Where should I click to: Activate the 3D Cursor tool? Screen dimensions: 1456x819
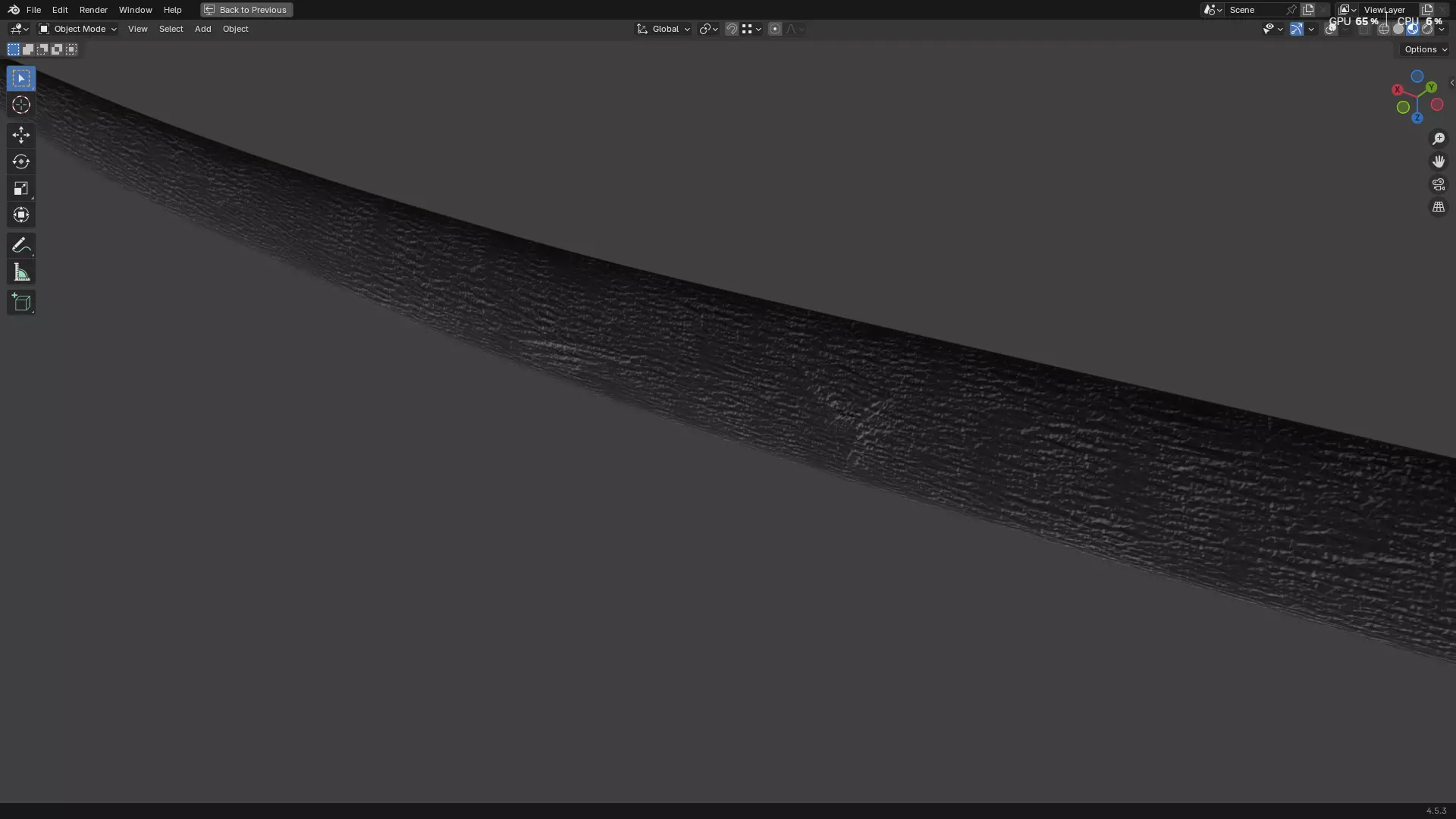(20, 105)
